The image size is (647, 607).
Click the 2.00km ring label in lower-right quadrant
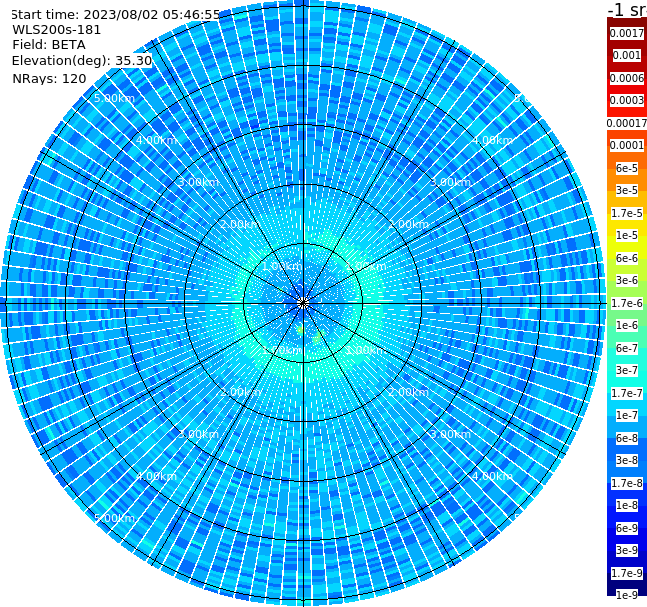(x=408, y=392)
